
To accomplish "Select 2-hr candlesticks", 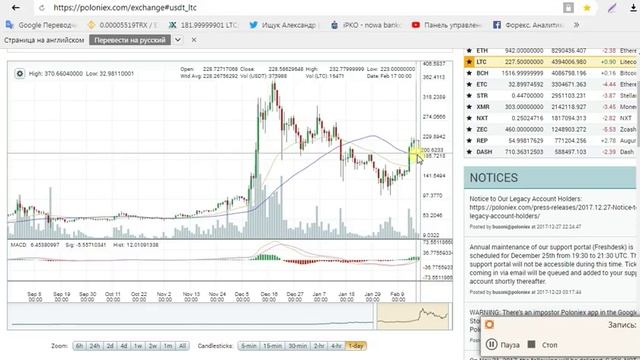I will pyautogui.click(x=319, y=346).
